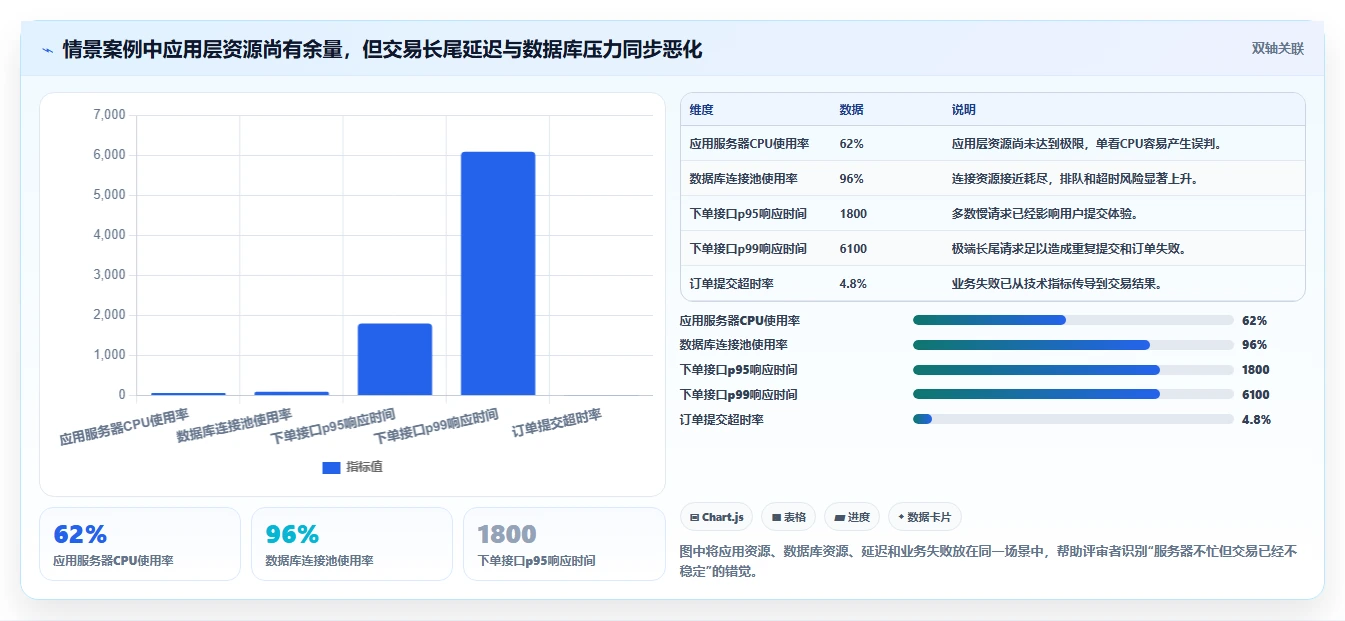Select the 进度 chip
Viewport: 1345px width, 621px height.
click(852, 517)
